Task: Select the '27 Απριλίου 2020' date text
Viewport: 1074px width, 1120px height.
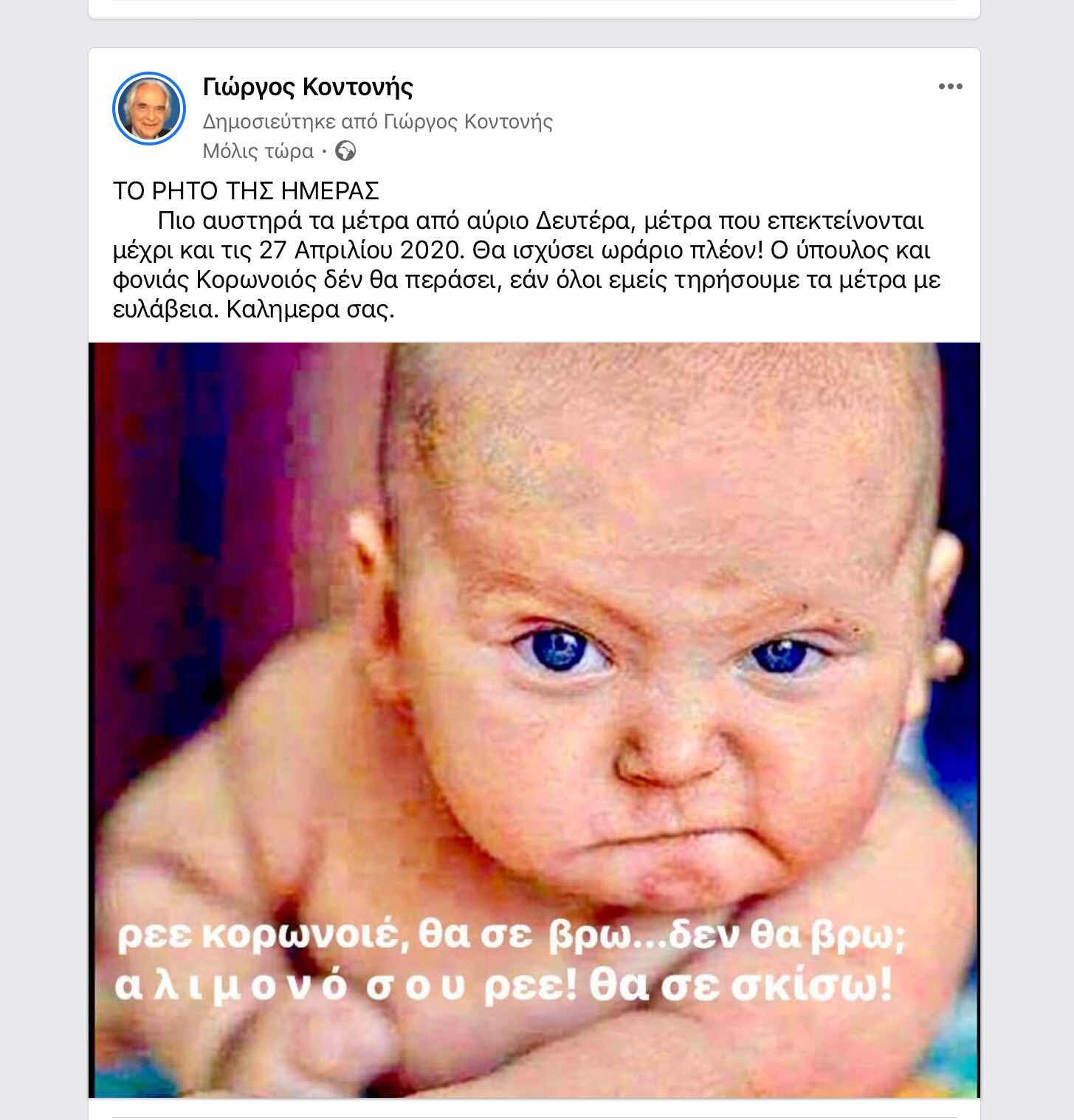Action: 359,250
